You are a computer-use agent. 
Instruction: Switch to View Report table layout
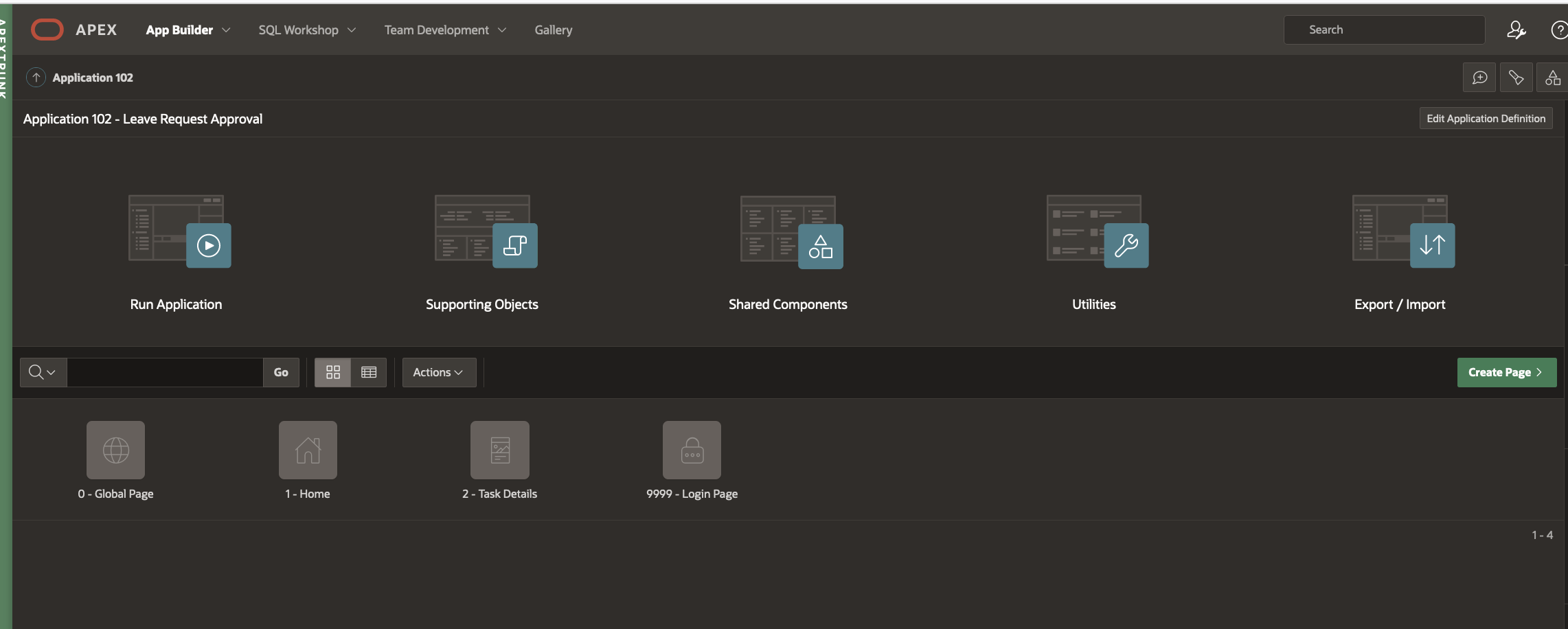tap(369, 372)
